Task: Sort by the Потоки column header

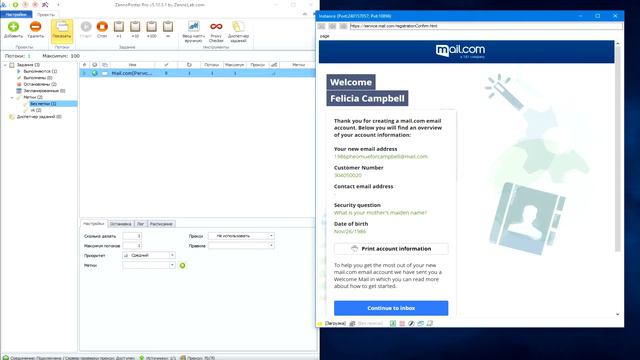Action: coord(212,65)
